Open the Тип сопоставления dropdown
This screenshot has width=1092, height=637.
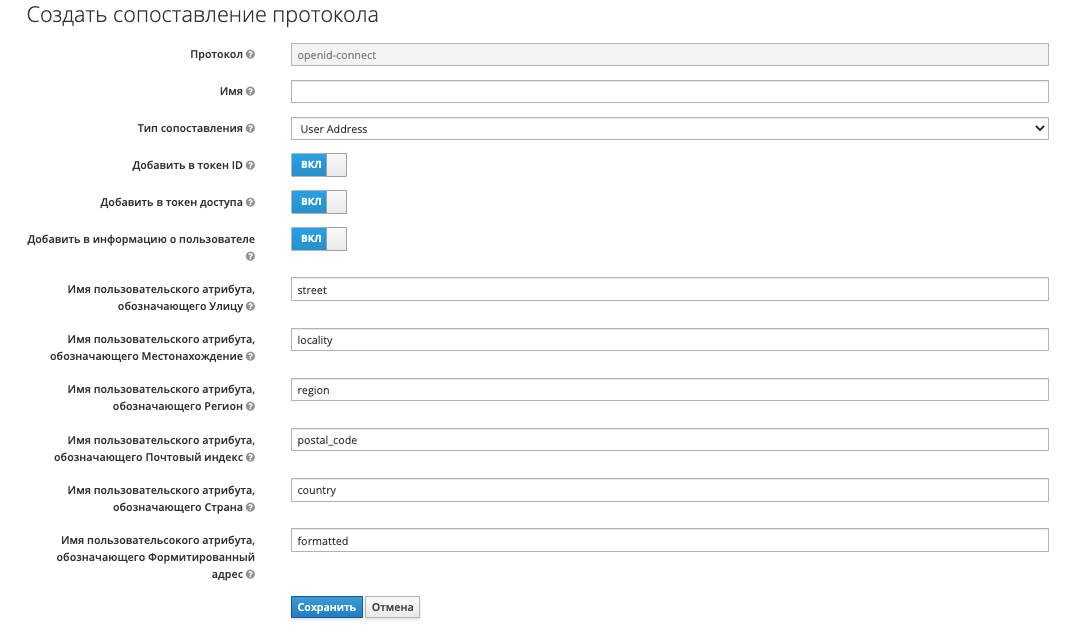pos(669,129)
